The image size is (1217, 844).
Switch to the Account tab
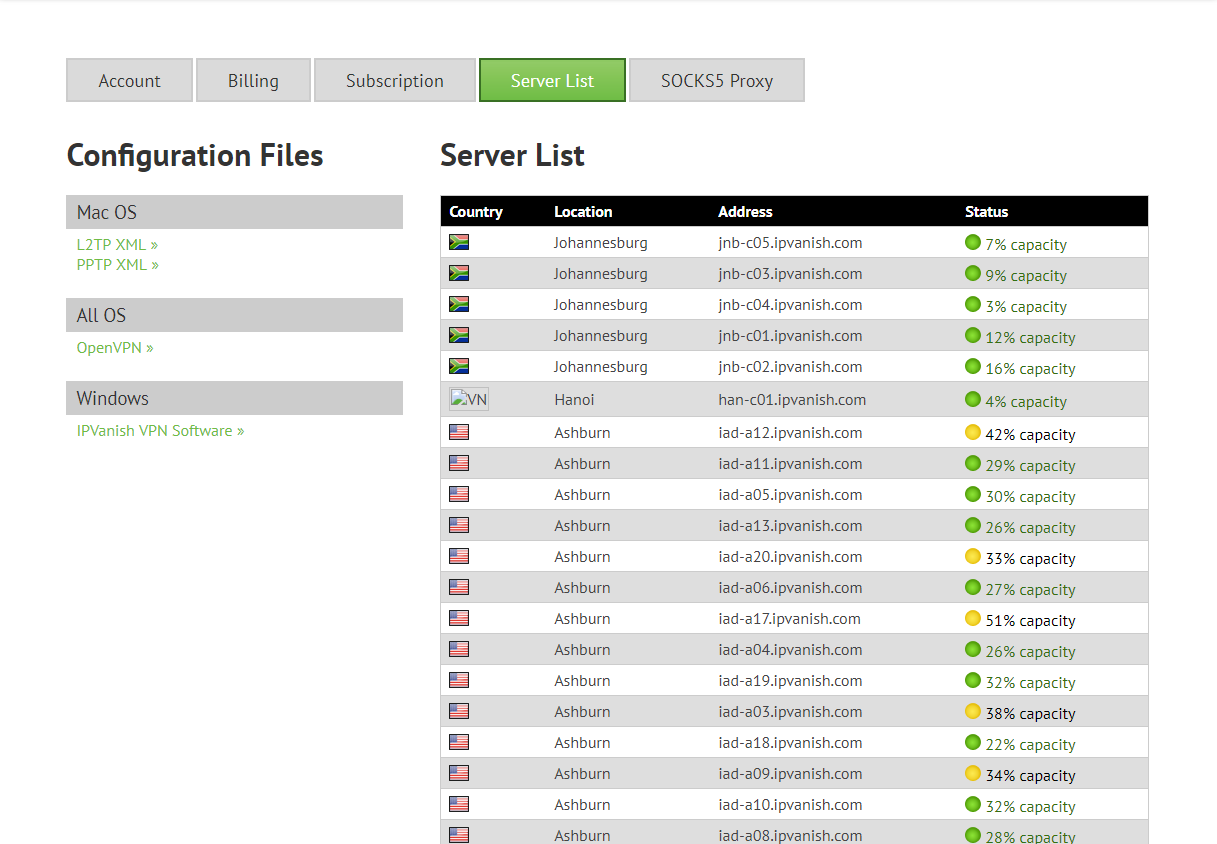point(129,80)
